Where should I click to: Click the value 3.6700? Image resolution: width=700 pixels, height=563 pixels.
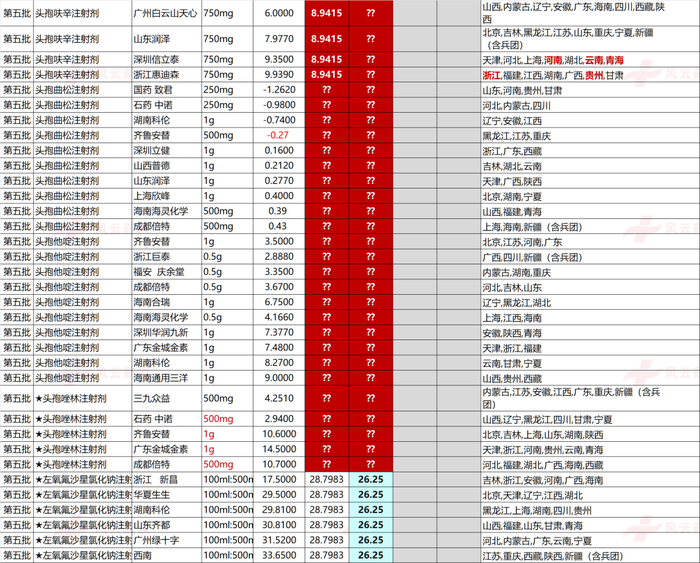pyautogui.click(x=279, y=287)
